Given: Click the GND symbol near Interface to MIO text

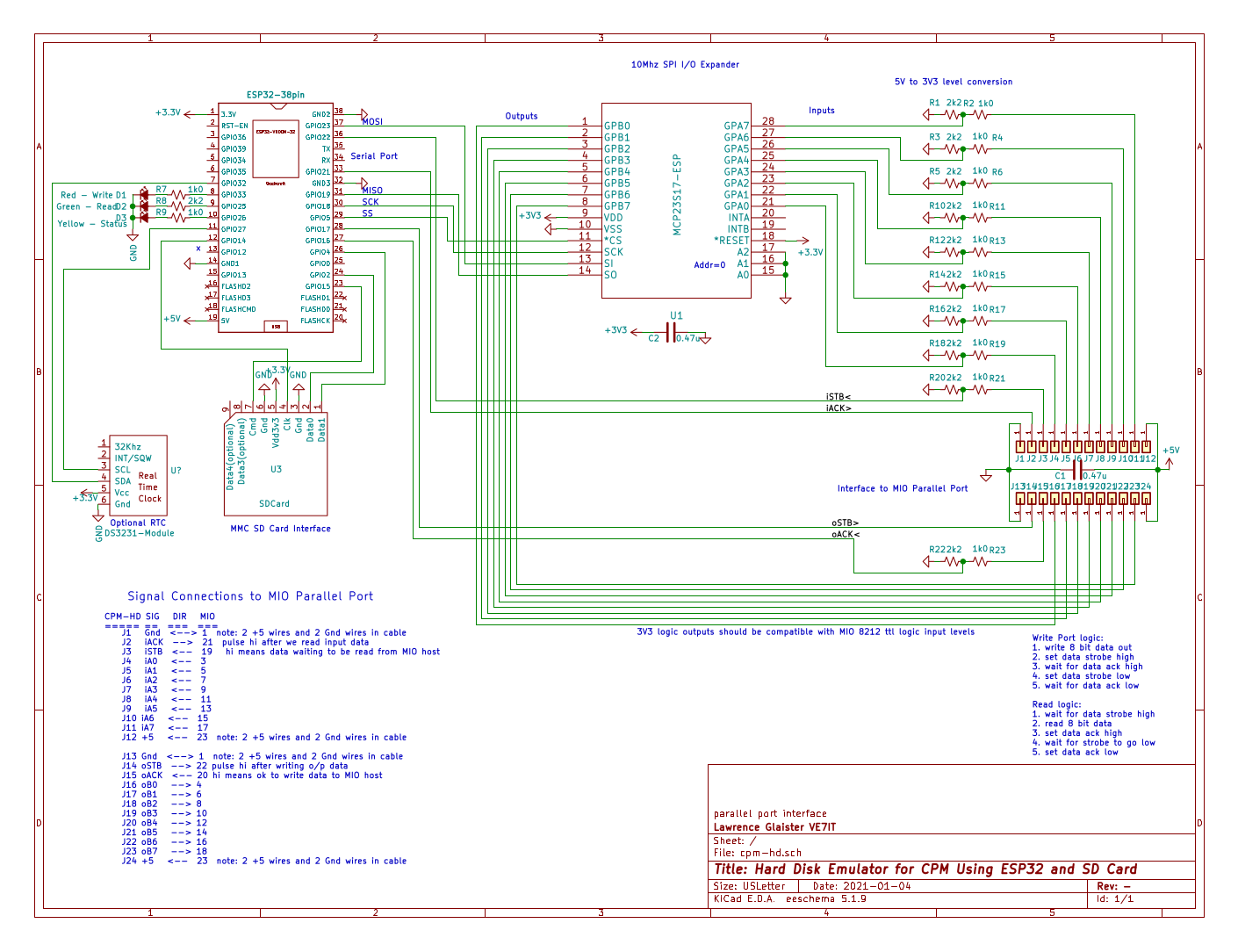Looking at the screenshot, I should click(x=986, y=477).
